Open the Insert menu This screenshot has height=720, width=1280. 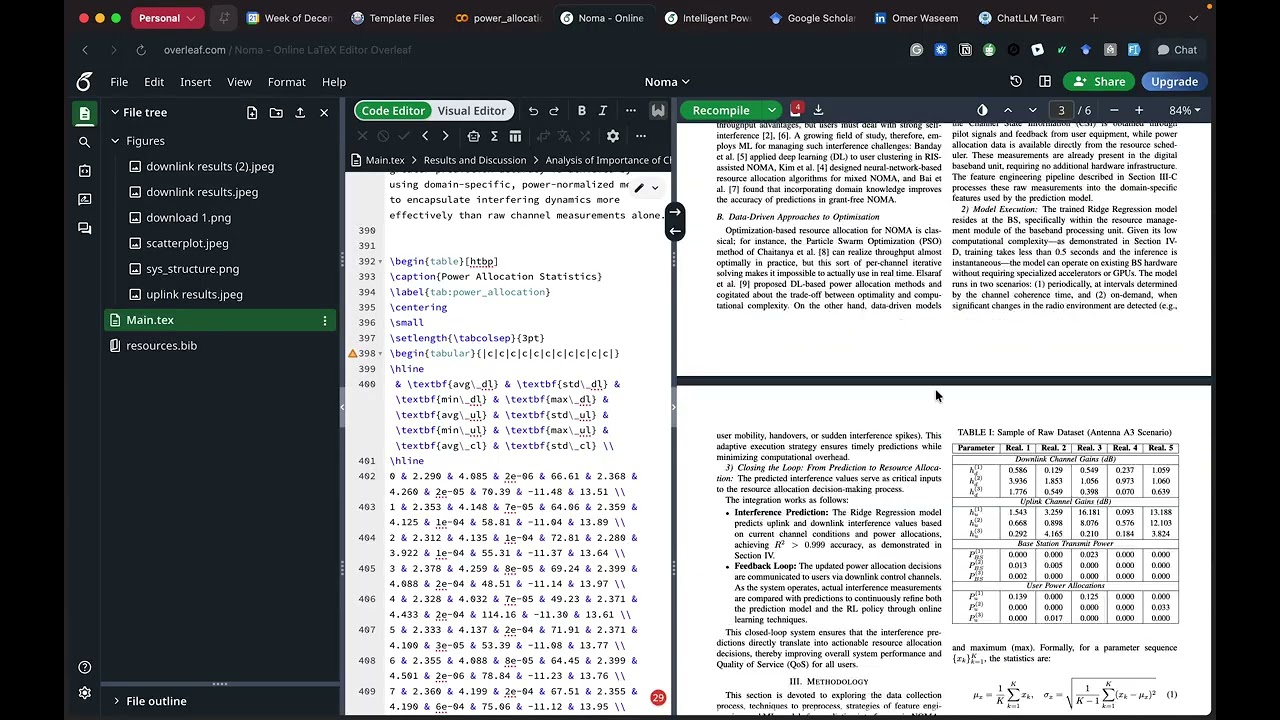click(x=195, y=82)
